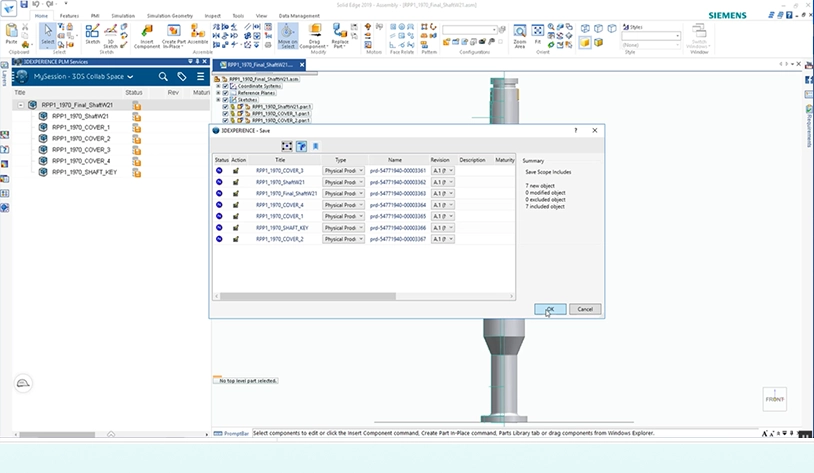Click the Solid Edge application button
814x473 pixels.
point(9,8)
